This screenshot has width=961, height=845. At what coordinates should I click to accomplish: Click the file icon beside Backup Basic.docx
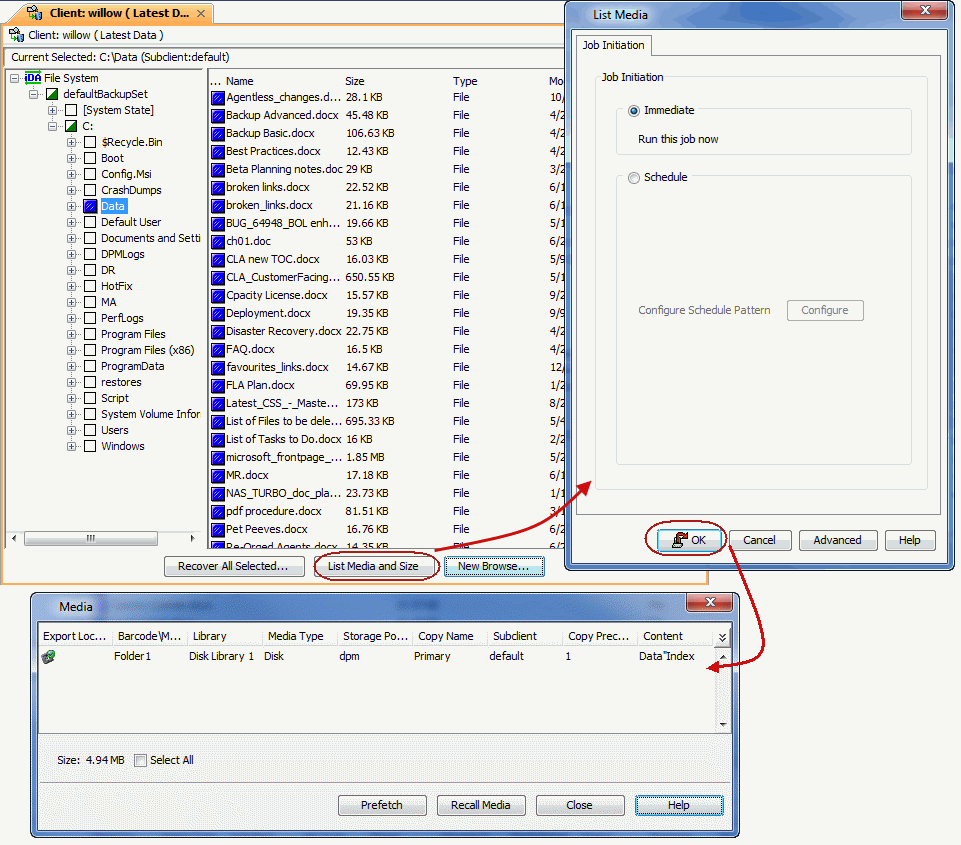(x=217, y=133)
